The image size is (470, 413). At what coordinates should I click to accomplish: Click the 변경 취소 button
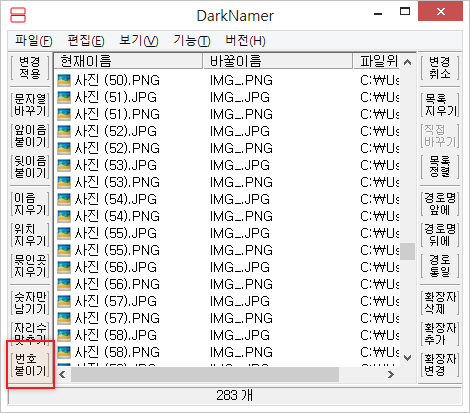(440, 68)
